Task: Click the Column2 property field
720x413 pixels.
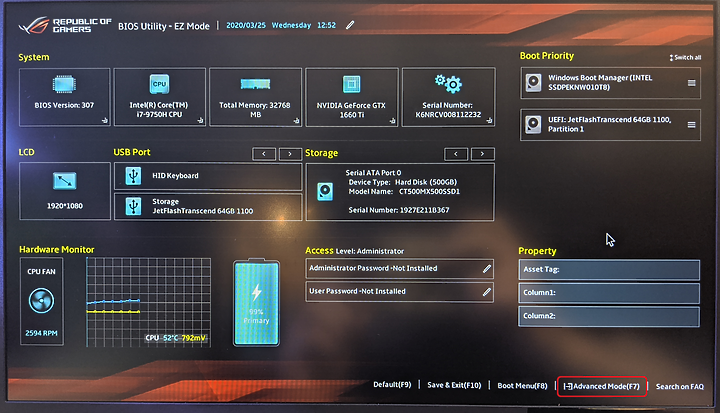Action: tap(609, 316)
